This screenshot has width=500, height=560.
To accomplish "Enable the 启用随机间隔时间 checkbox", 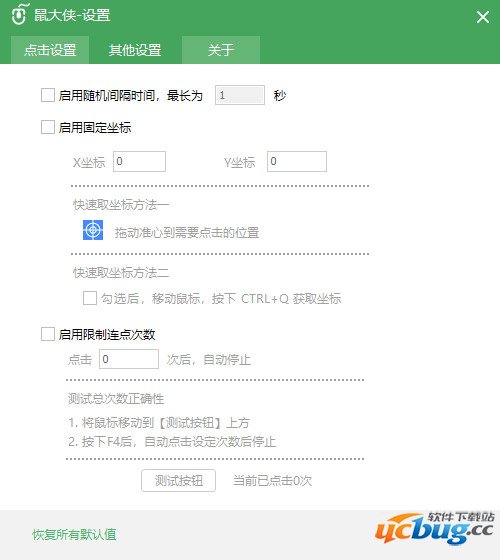I will (x=48, y=95).
